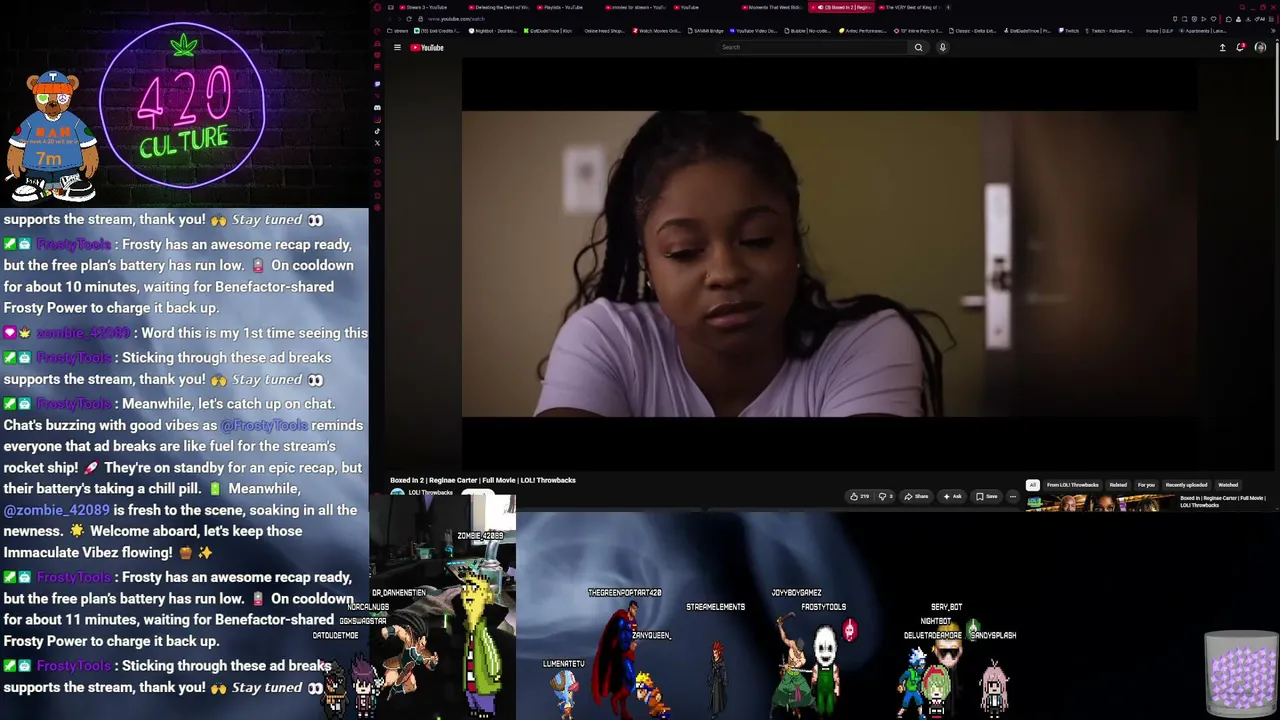1280x720 pixels.
Task: Save the video to a playlist
Action: point(987,496)
